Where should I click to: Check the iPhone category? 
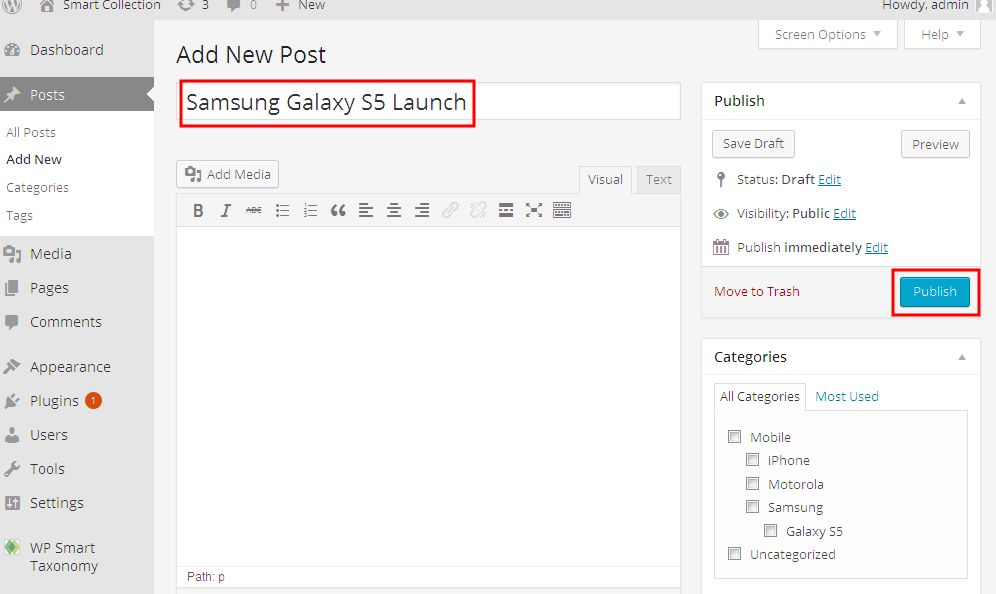(x=753, y=459)
